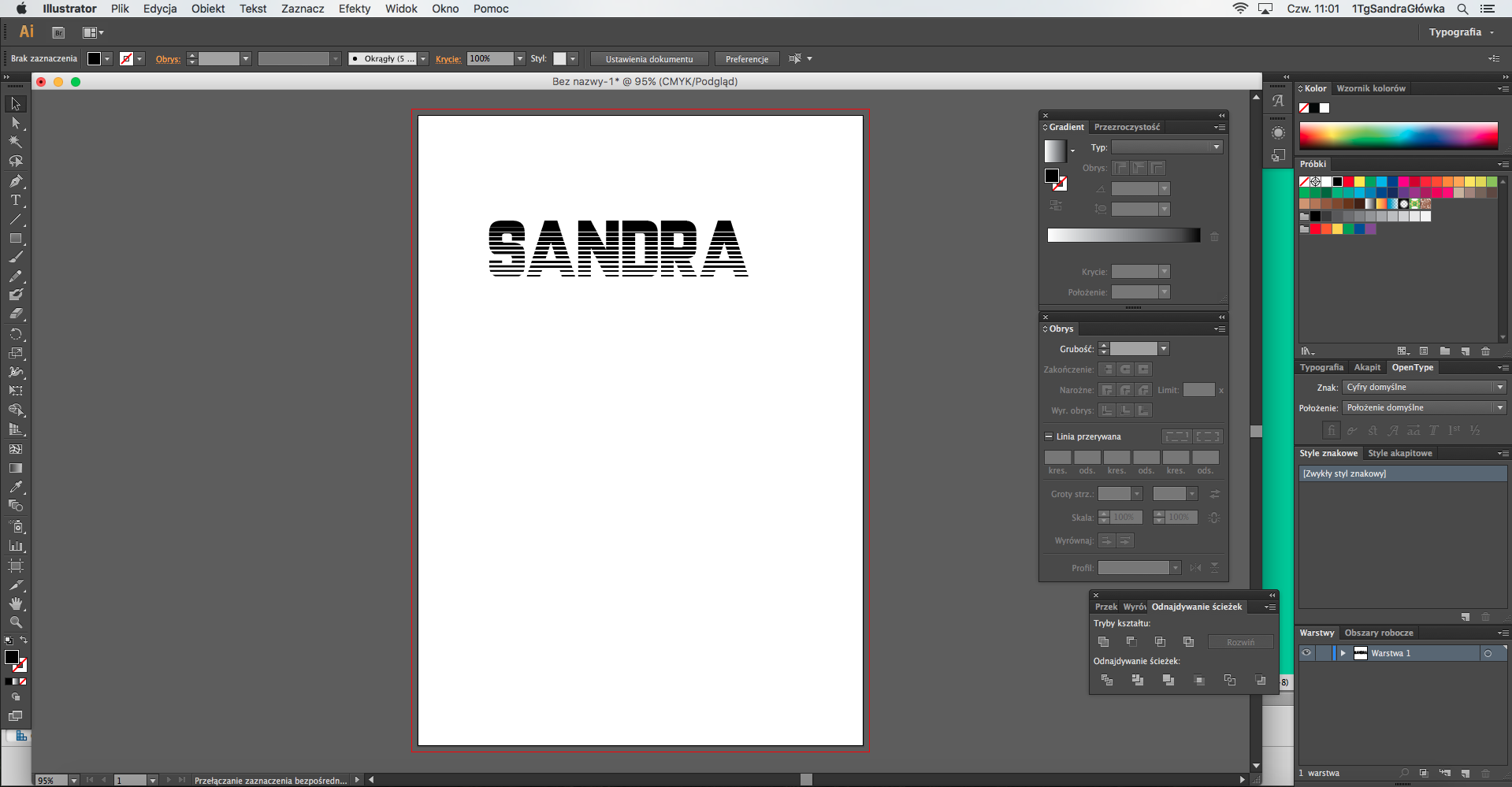Set default fill and stroke colors

coord(9,640)
